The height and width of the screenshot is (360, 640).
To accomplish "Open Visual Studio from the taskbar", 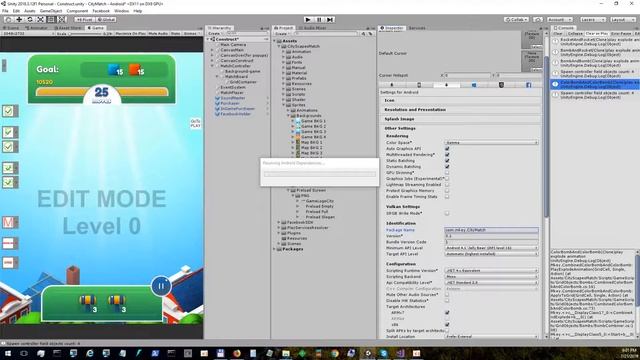I will (400, 353).
